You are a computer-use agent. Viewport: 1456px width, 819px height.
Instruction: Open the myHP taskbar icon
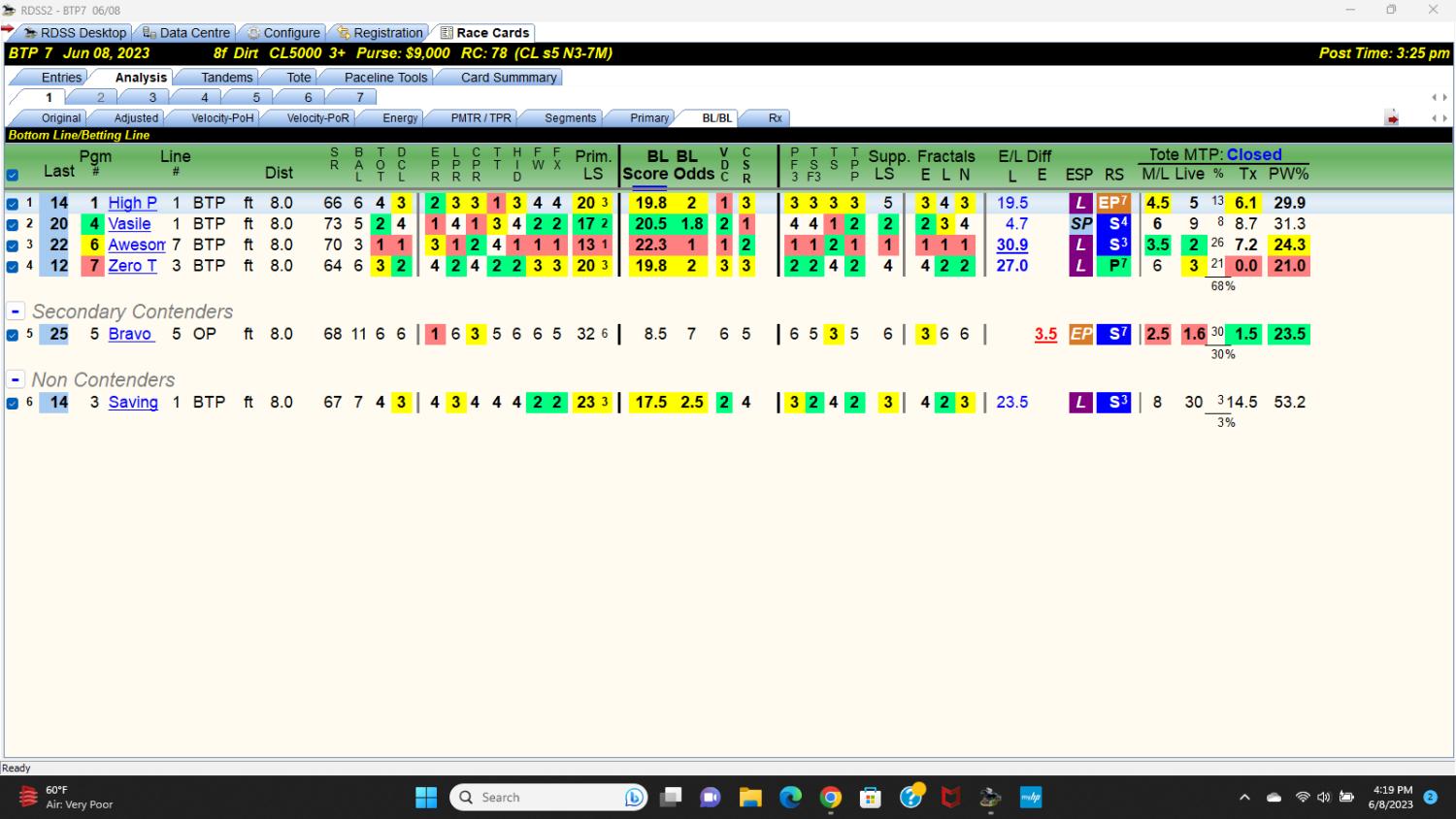(1031, 798)
